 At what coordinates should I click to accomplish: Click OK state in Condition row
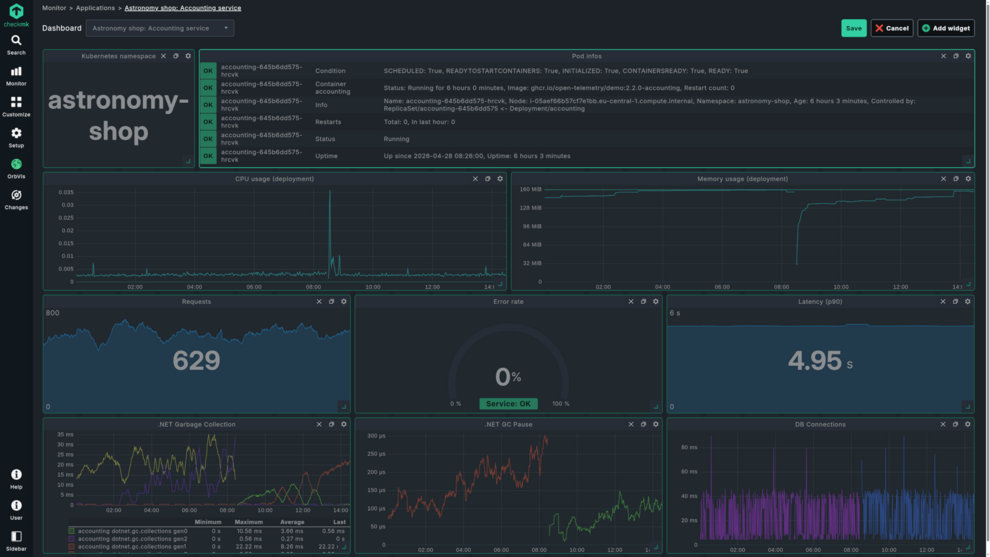click(208, 71)
